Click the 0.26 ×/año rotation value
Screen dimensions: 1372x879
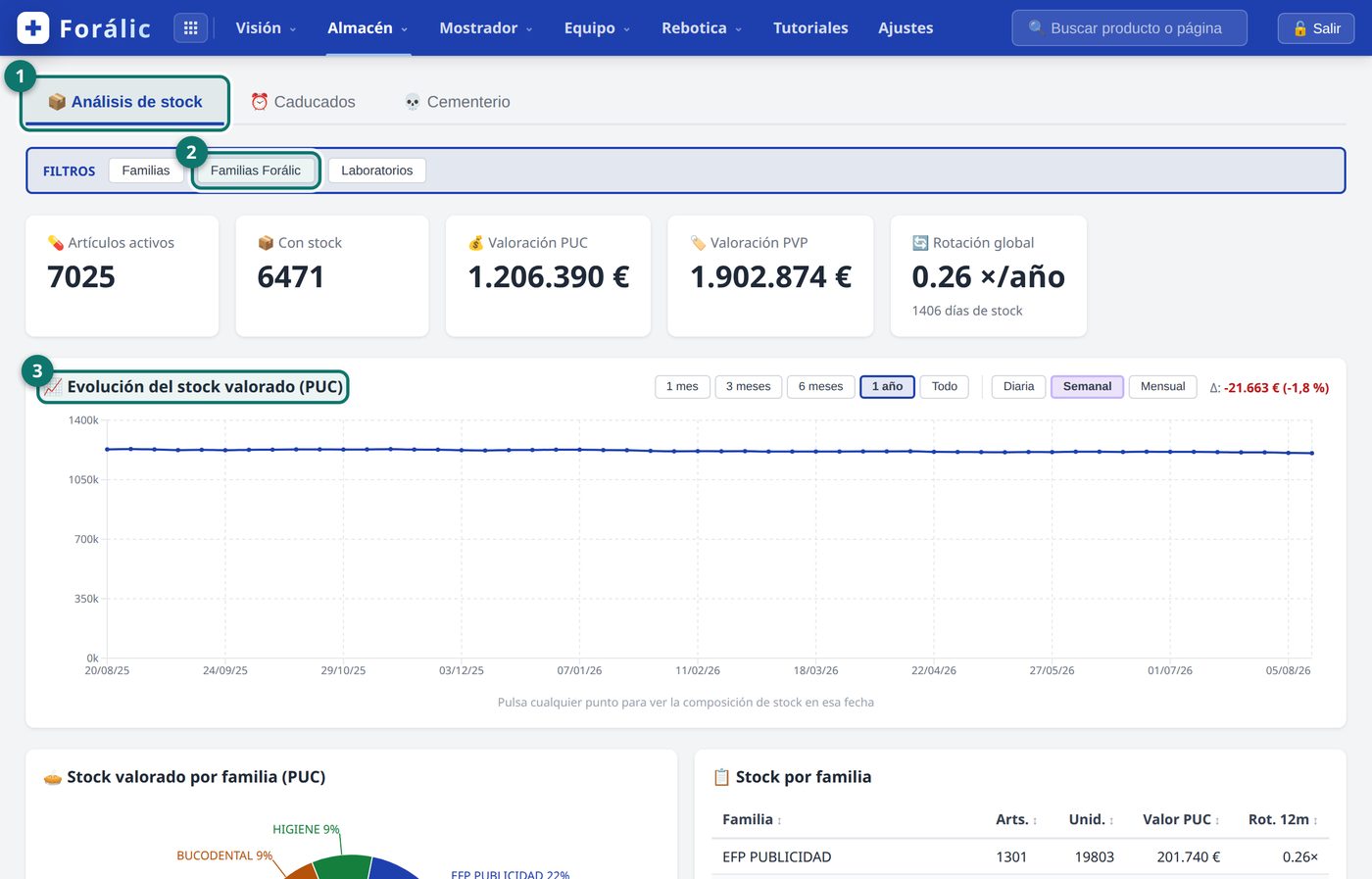[989, 277]
